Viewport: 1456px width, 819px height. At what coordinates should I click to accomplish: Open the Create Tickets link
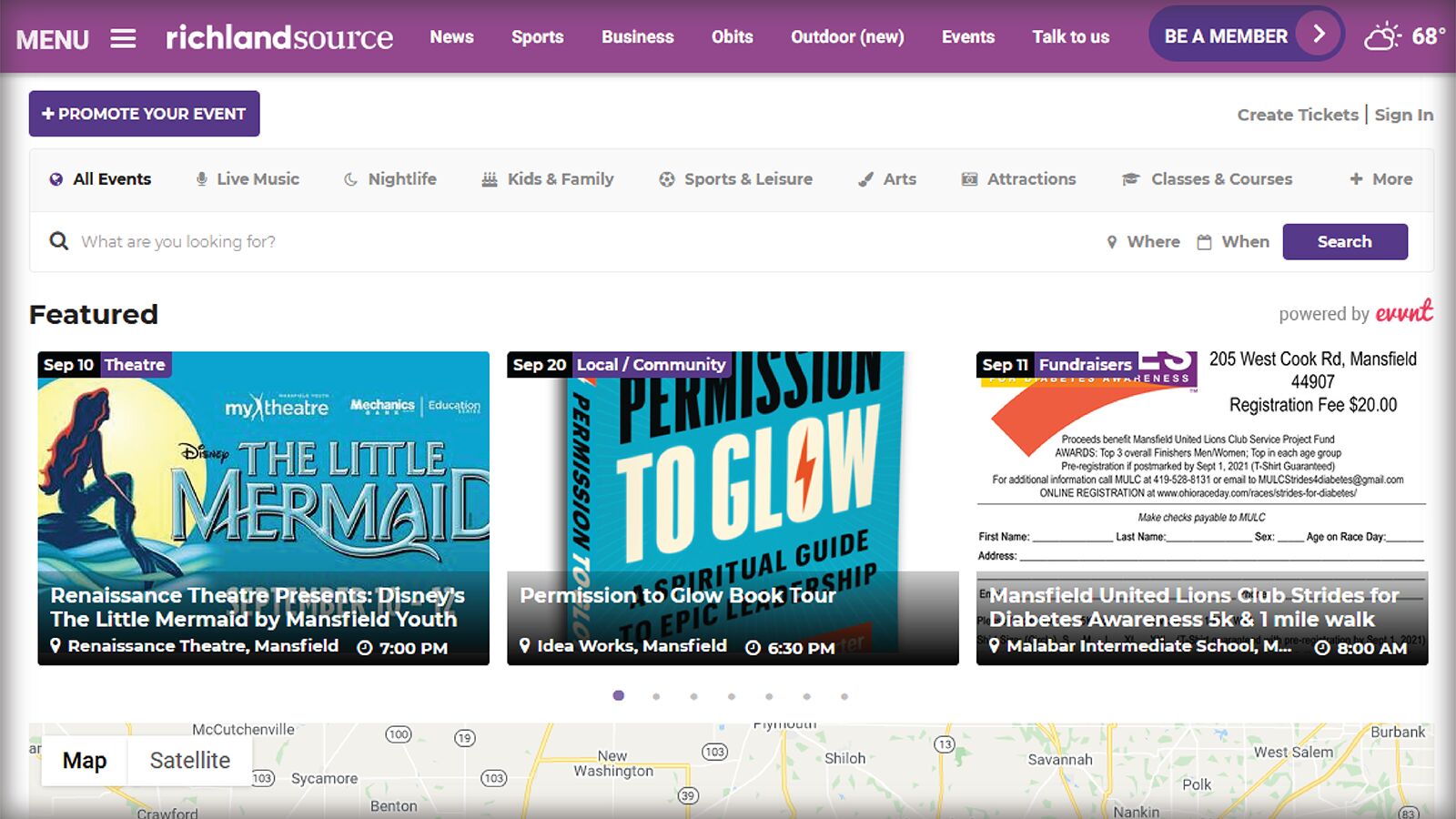pyautogui.click(x=1297, y=115)
